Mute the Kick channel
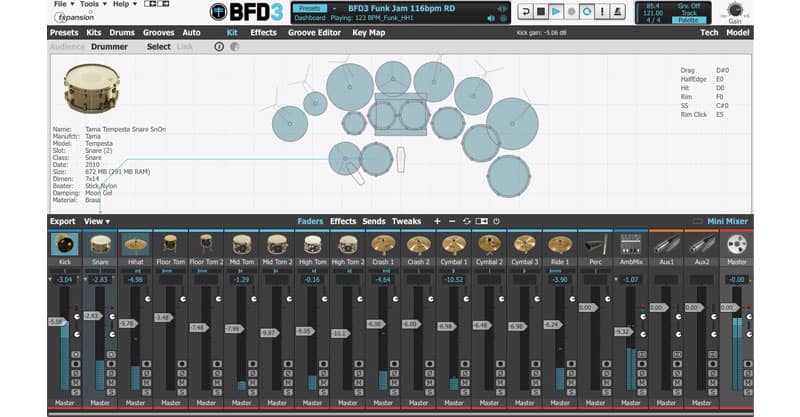Screen dimensions: 800x417 point(76,383)
